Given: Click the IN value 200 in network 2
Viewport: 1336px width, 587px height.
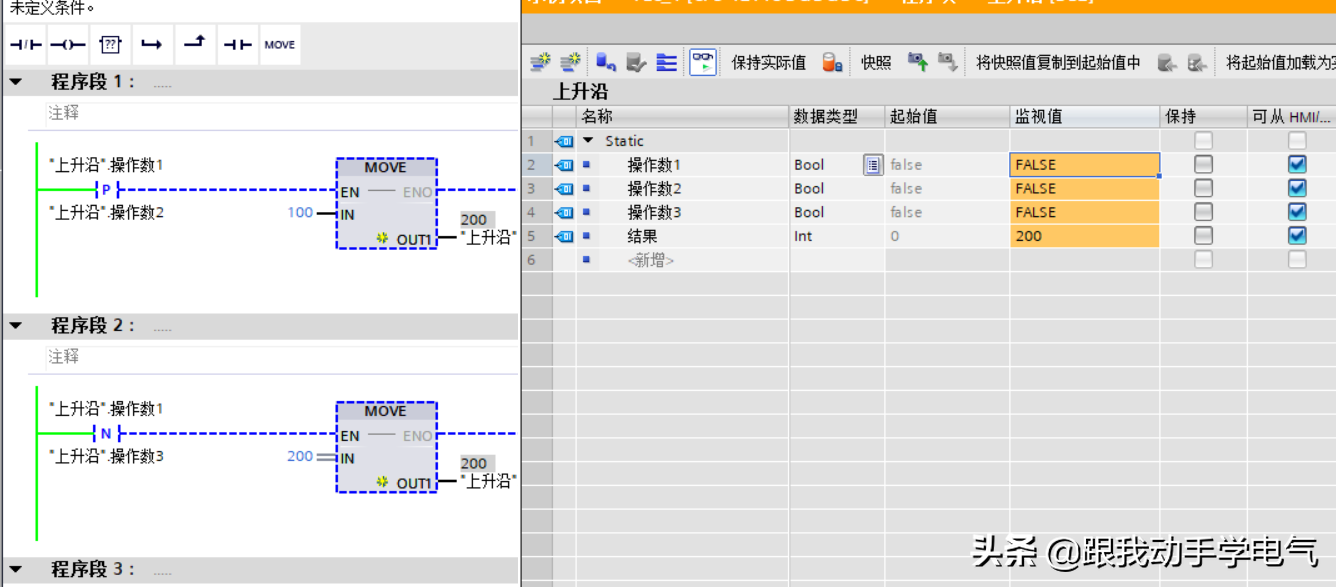Looking at the screenshot, I should click(300, 456).
